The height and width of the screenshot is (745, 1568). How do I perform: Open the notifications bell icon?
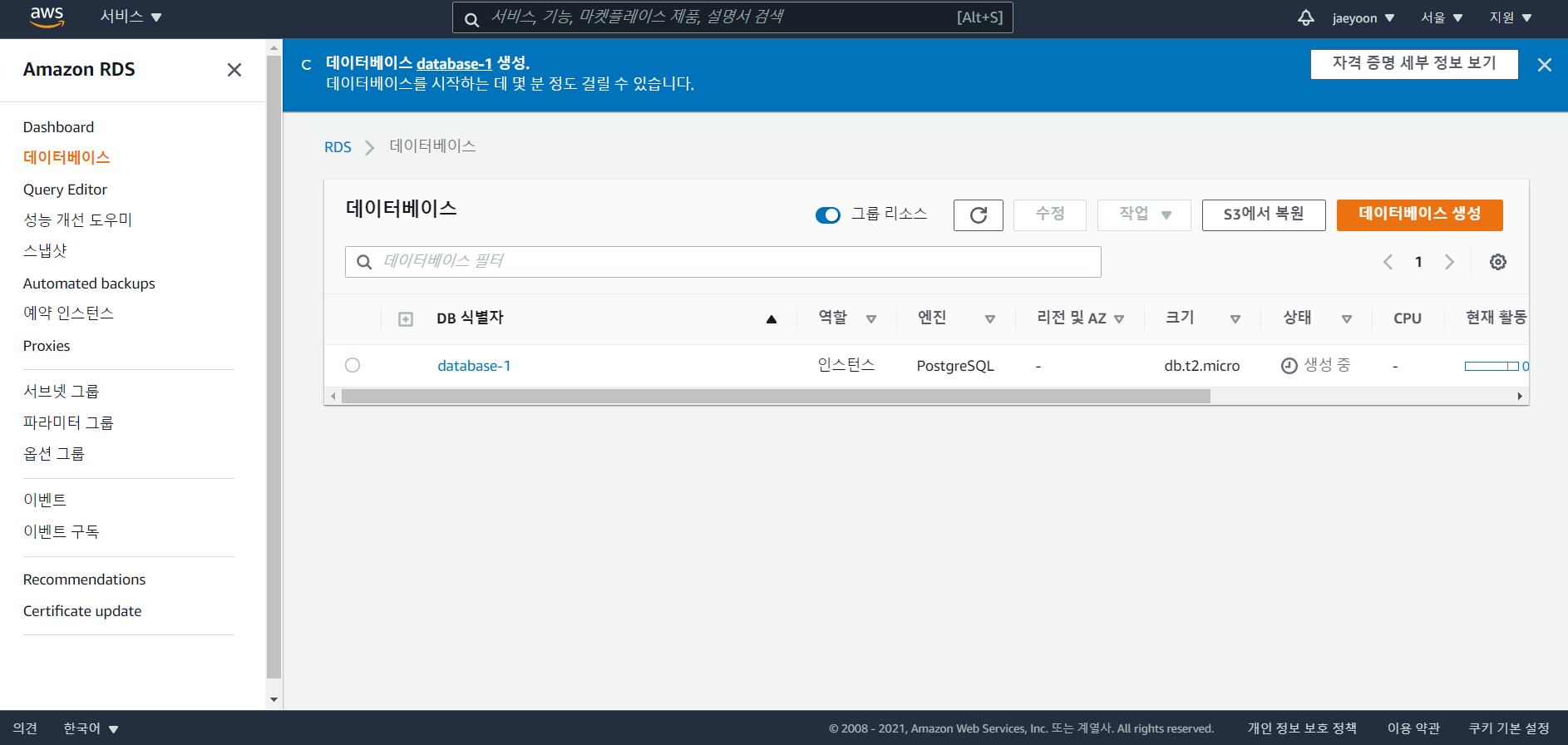click(1306, 17)
